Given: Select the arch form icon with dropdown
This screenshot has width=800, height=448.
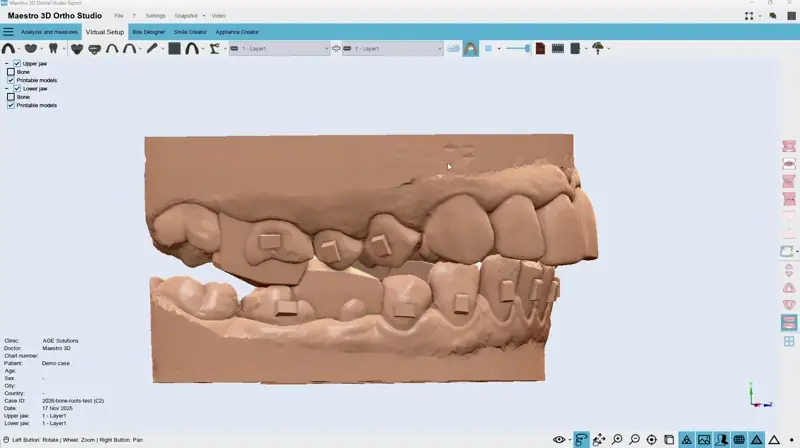Looking at the screenshot, I should (x=130, y=48).
